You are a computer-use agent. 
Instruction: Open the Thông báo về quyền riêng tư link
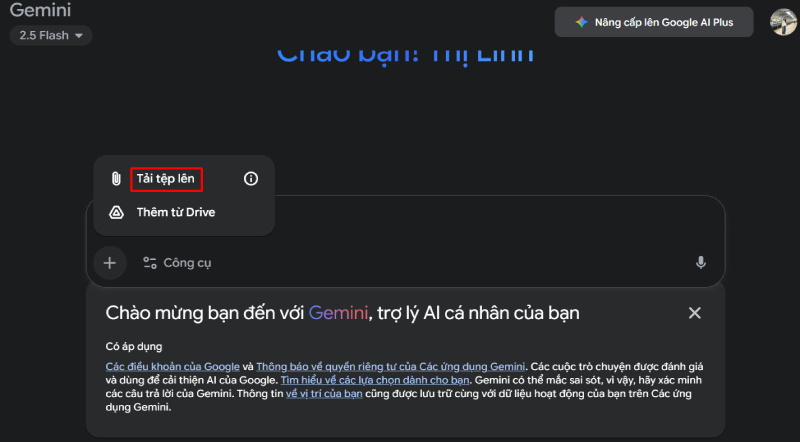[x=391, y=367]
